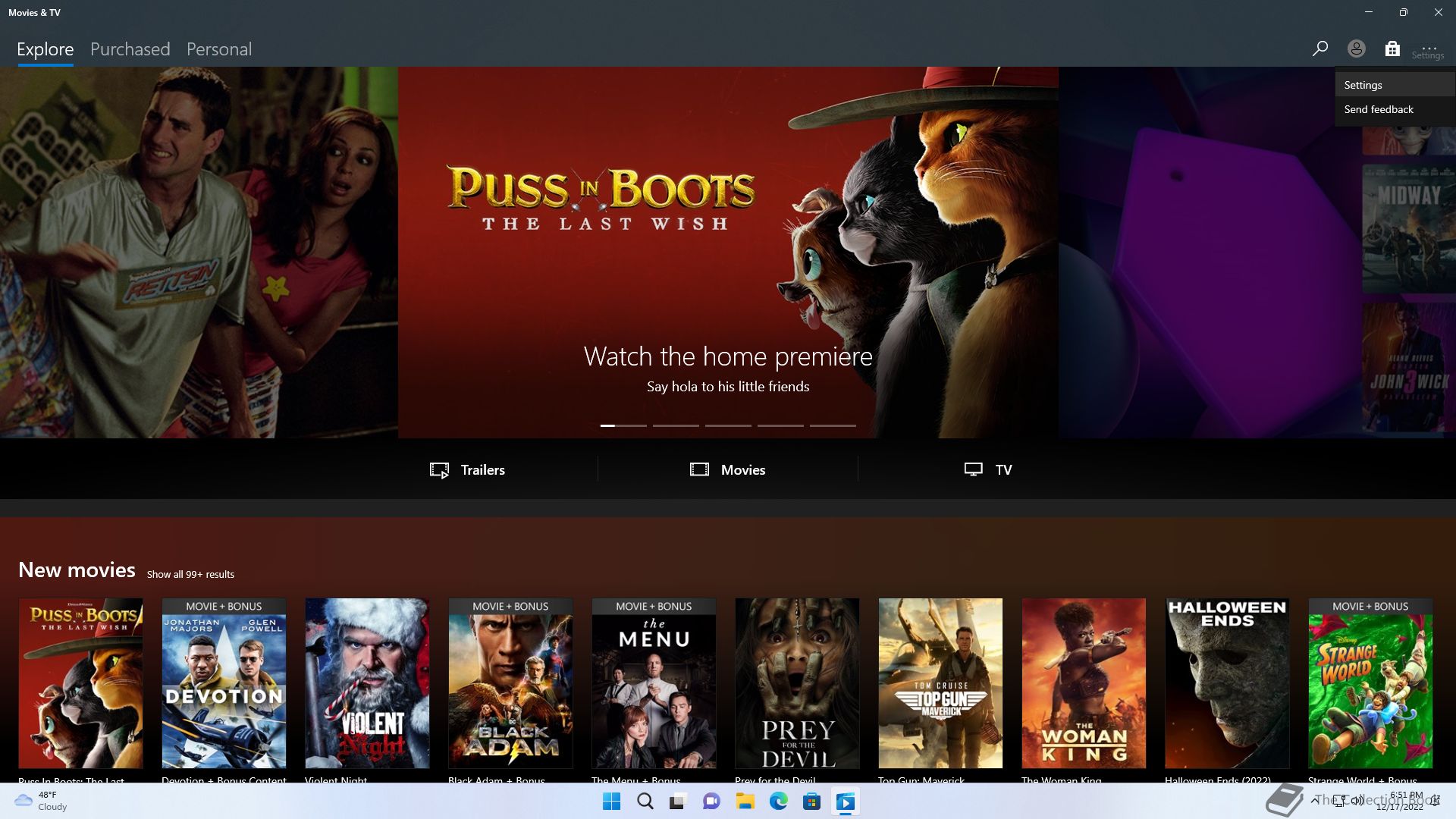Image resolution: width=1456 pixels, height=819 pixels.
Task: Open the John Wick 3 side thumbnail
Action: tap(1409, 368)
